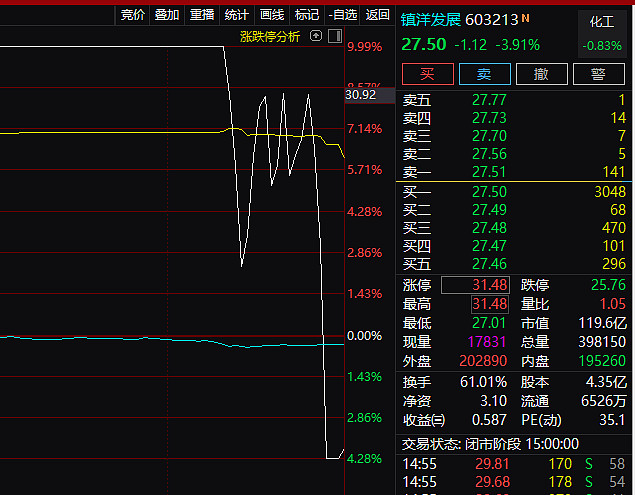Choose the 标记 mark option
The image size is (635, 495).
coord(307,15)
